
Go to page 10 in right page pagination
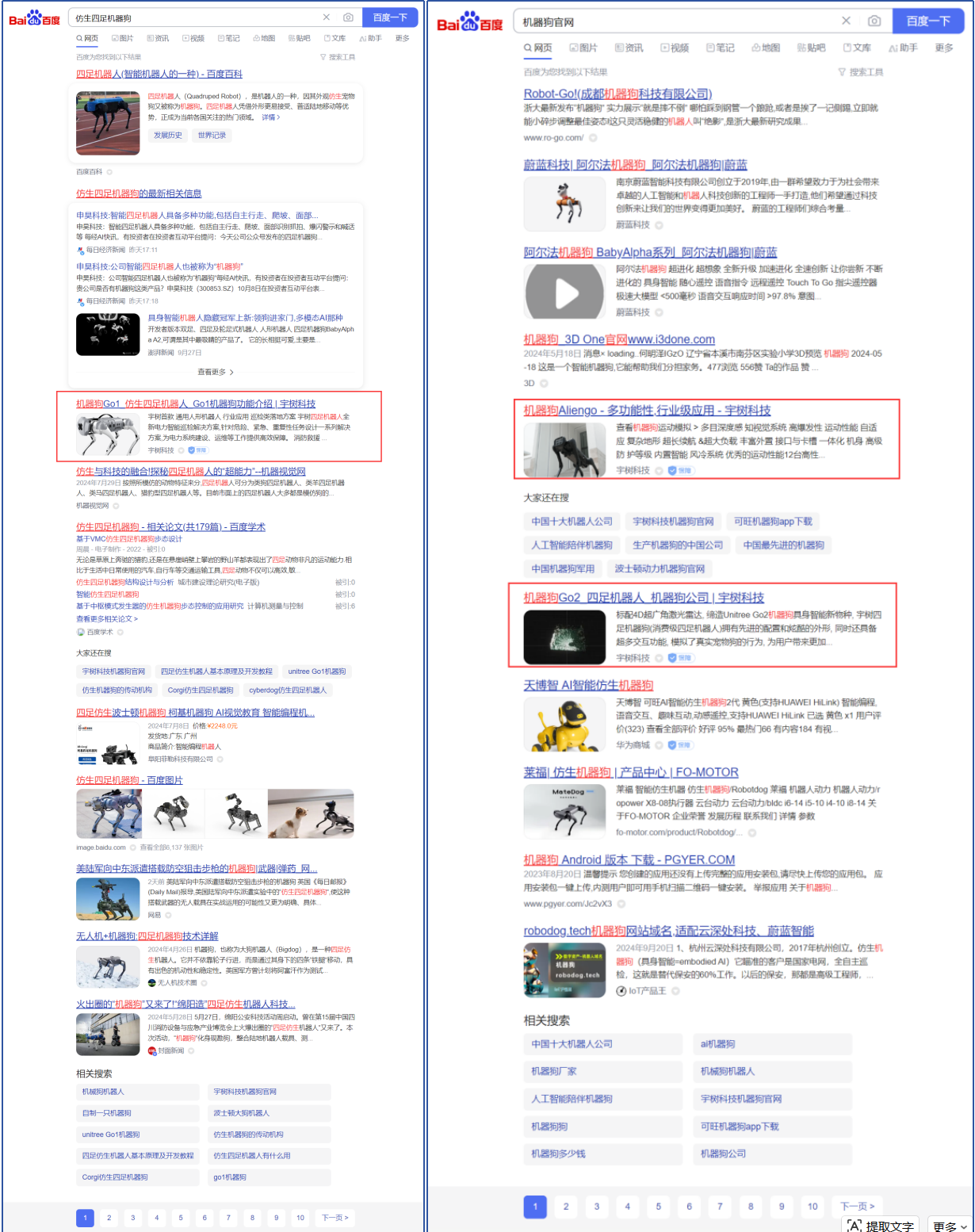click(x=812, y=1207)
